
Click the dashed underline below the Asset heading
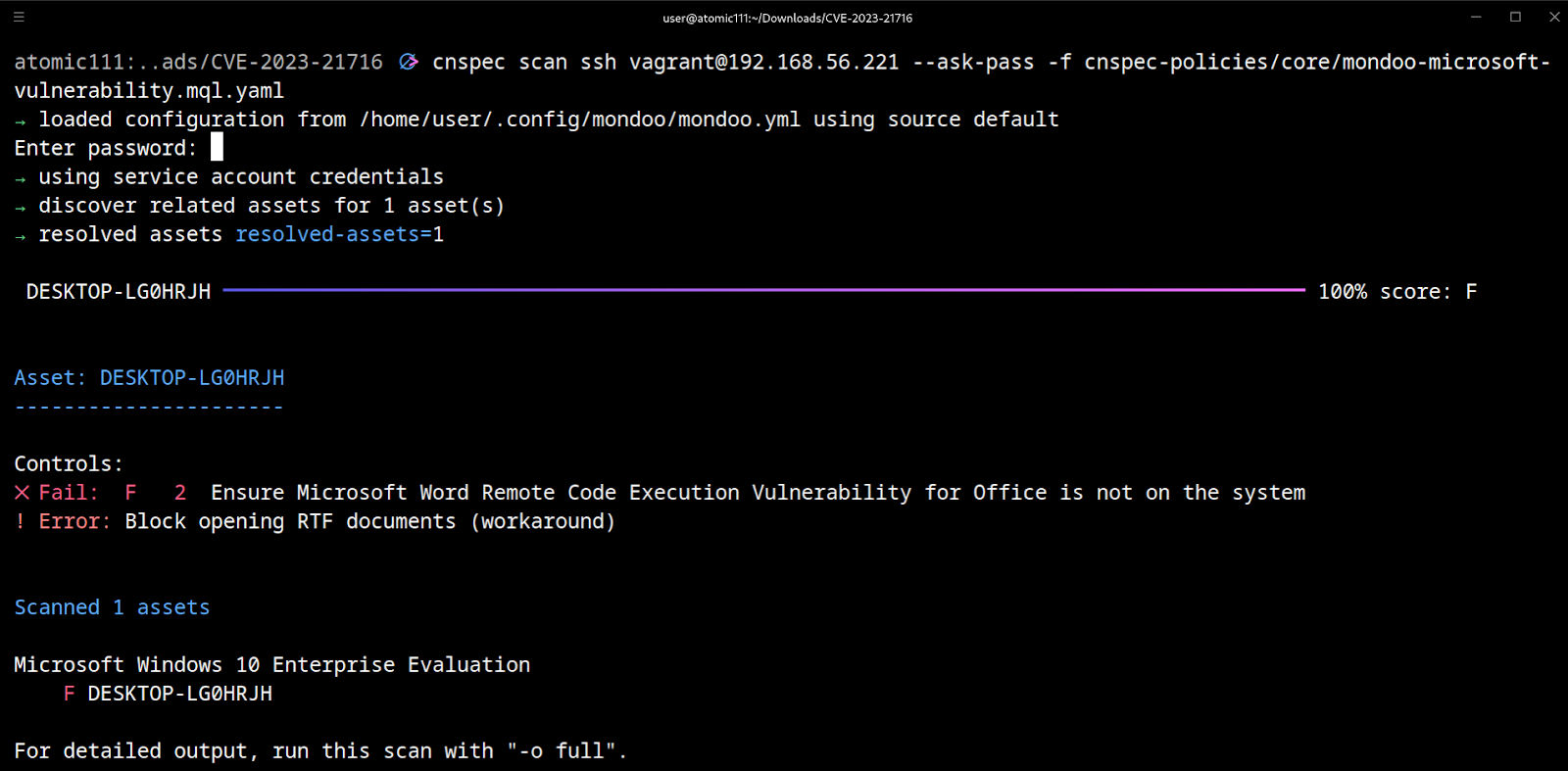click(x=147, y=405)
